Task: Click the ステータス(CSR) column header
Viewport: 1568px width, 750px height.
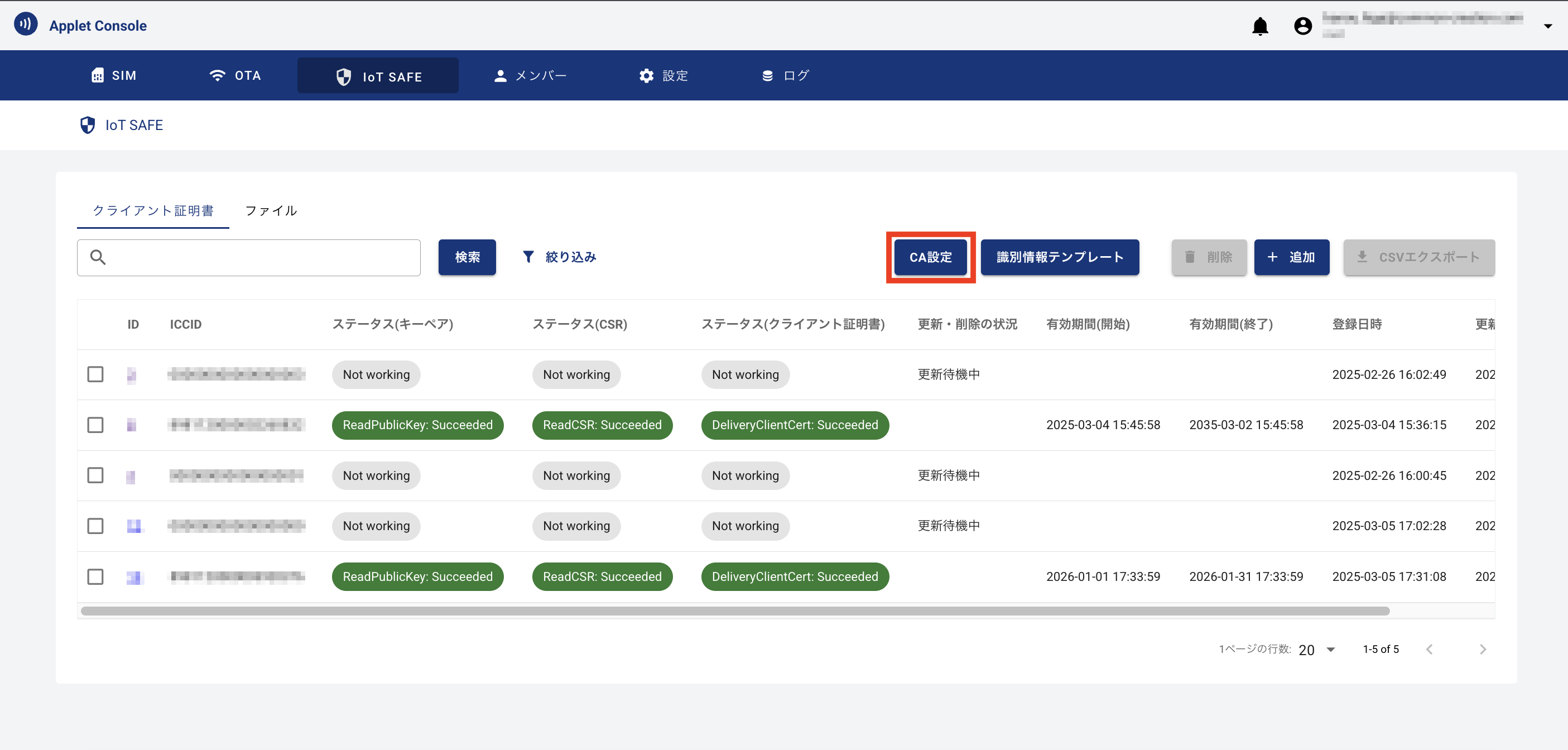Action: 579,324
